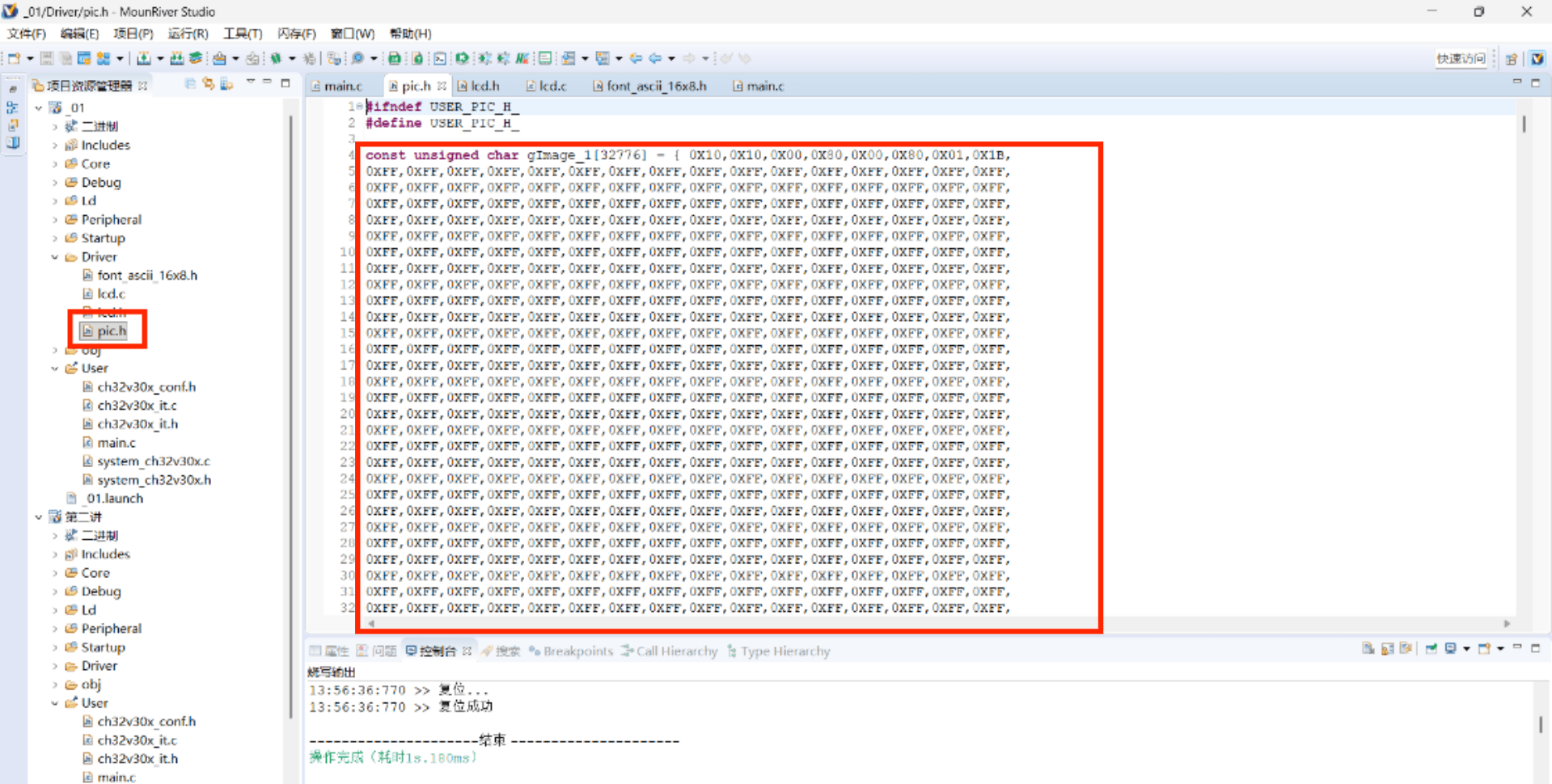Click the debug bug icon in the toolbar

pos(276,58)
